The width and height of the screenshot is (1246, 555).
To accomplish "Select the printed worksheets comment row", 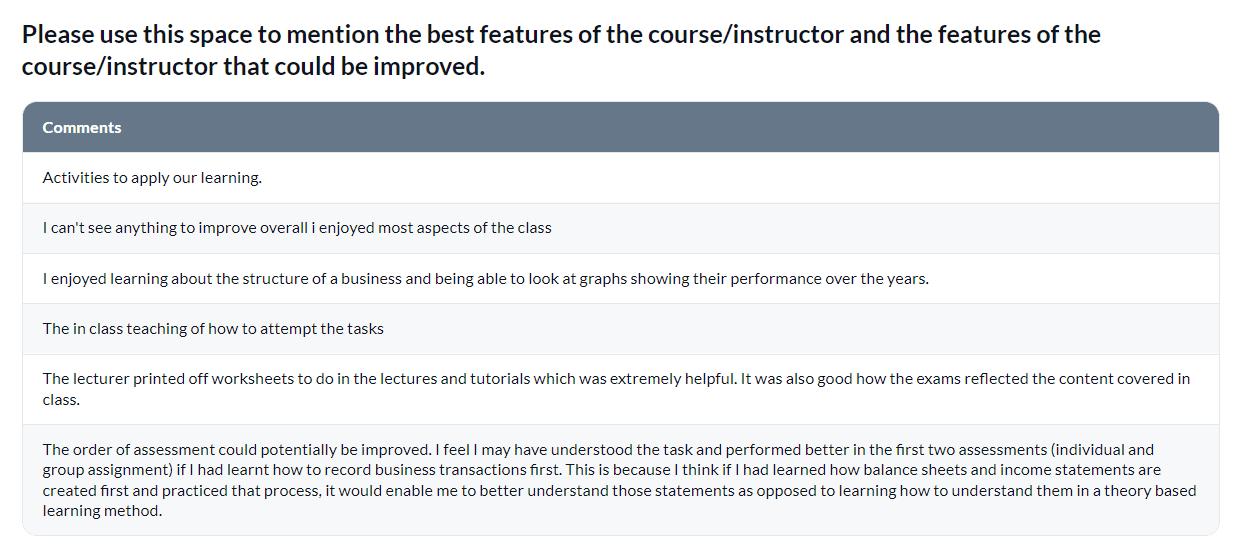I will click(x=621, y=389).
